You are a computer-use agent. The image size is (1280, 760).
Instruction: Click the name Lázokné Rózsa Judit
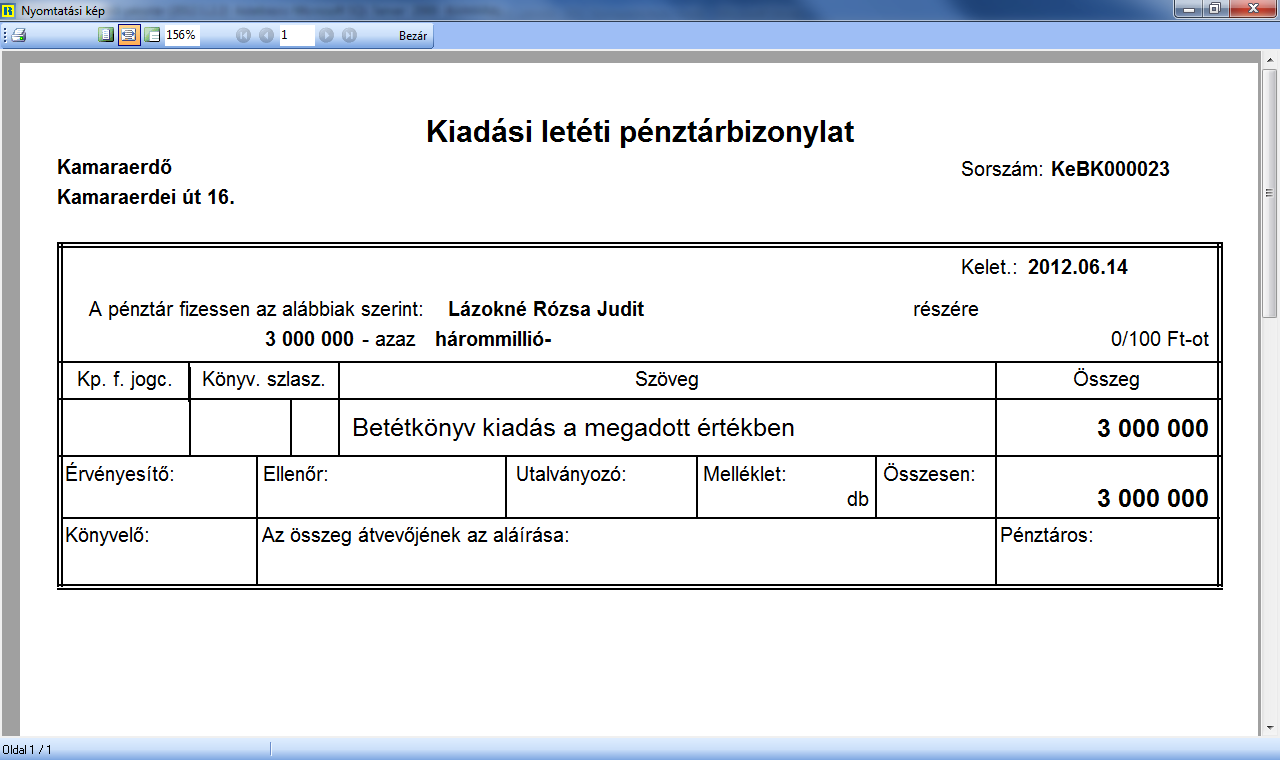tap(546, 309)
